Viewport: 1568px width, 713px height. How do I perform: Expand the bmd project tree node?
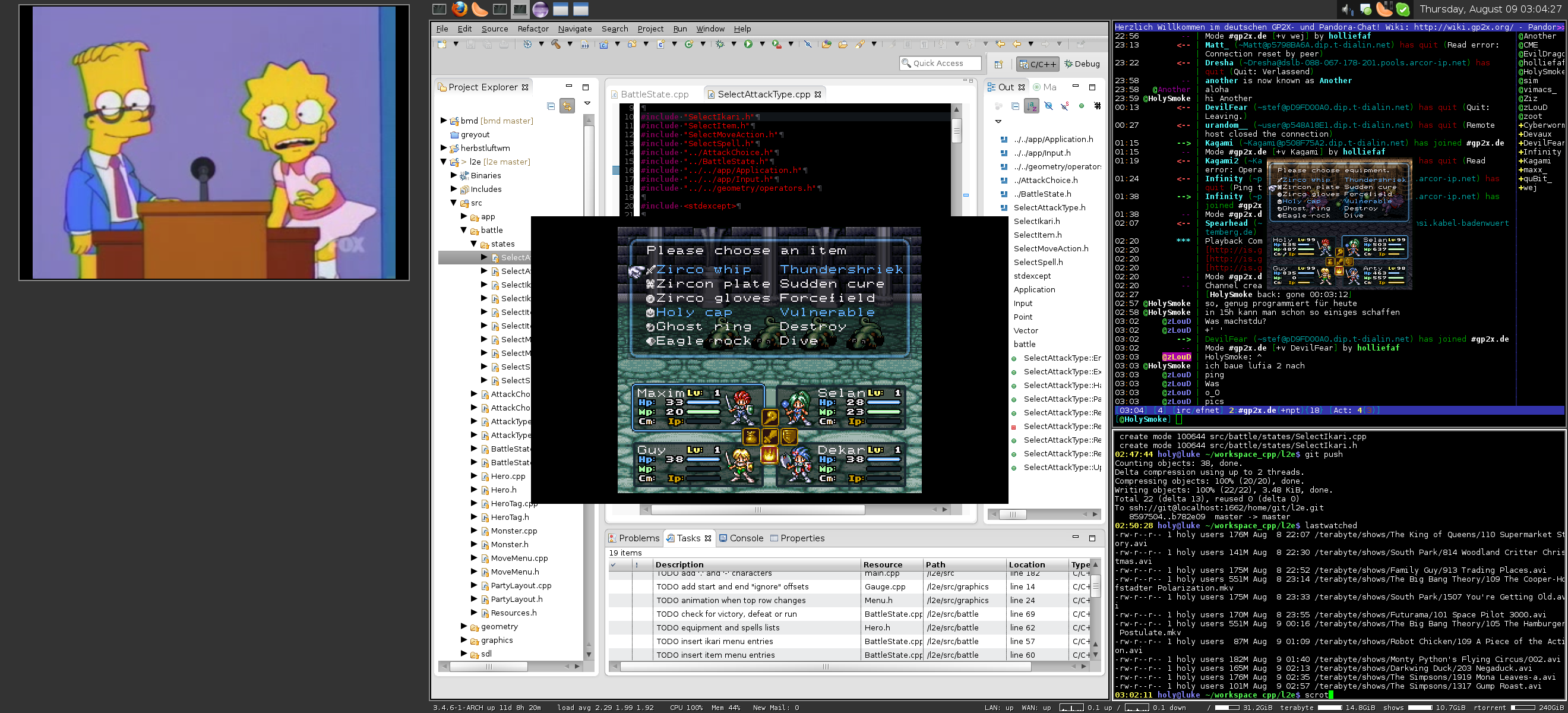click(444, 121)
